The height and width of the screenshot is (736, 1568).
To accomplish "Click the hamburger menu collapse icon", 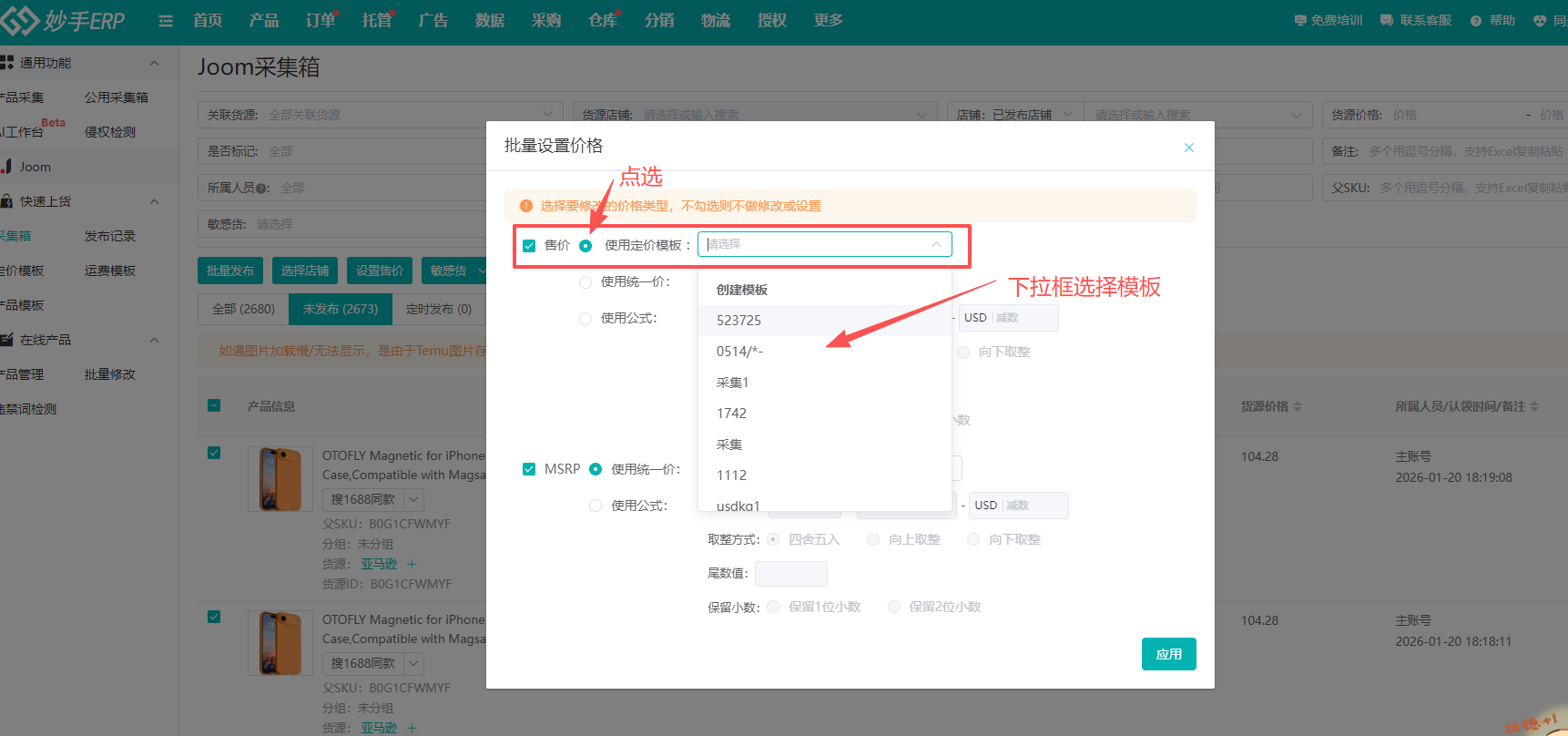I will (x=166, y=21).
